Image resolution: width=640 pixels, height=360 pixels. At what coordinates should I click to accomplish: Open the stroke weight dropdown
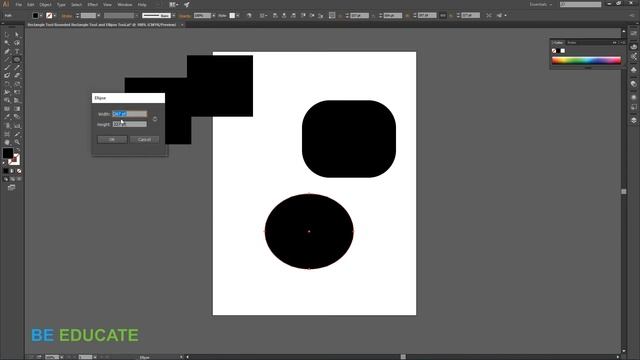98,16
